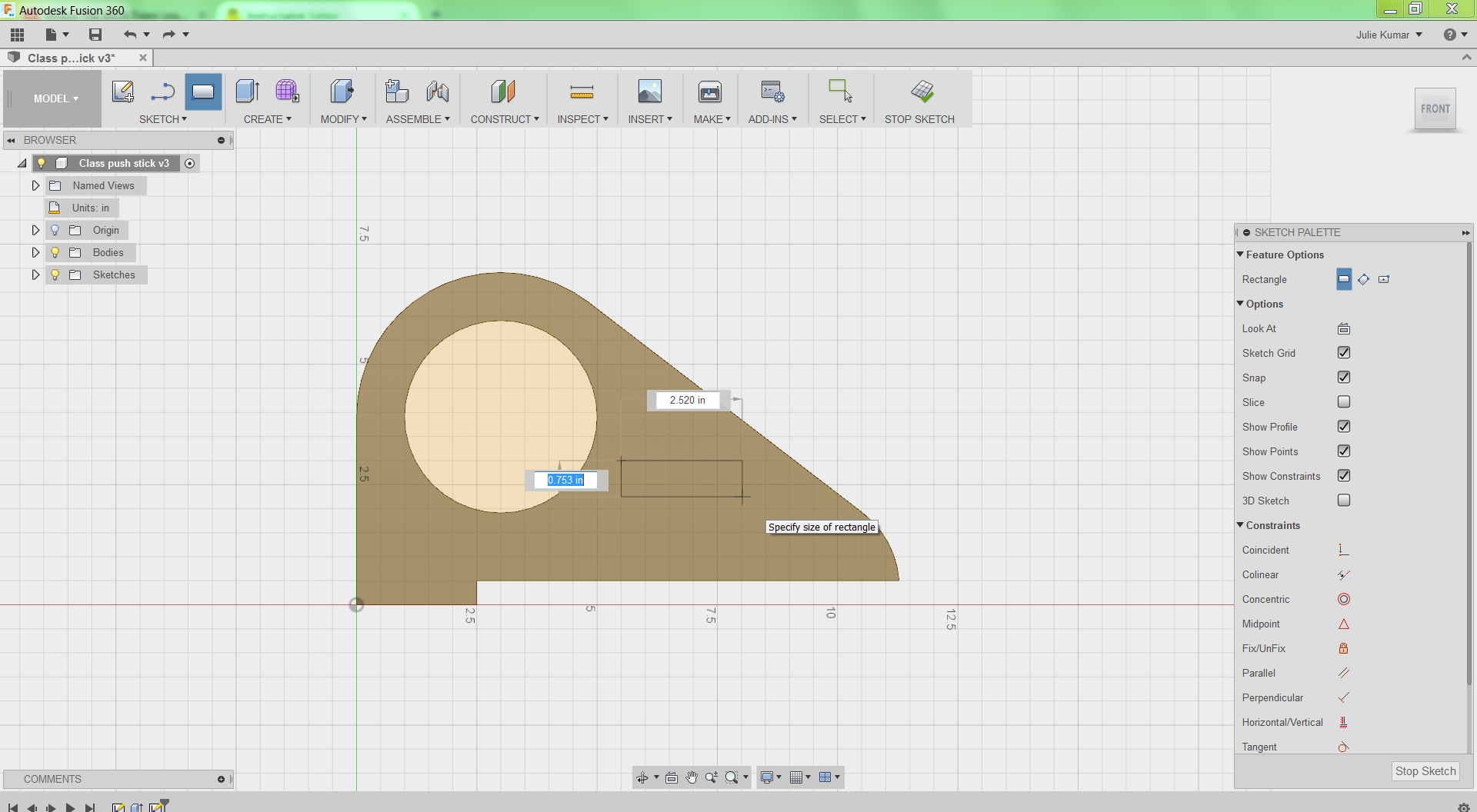Select the Fix/UnFix lock constraint icon
This screenshot has height=812, width=1477.
pos(1343,648)
